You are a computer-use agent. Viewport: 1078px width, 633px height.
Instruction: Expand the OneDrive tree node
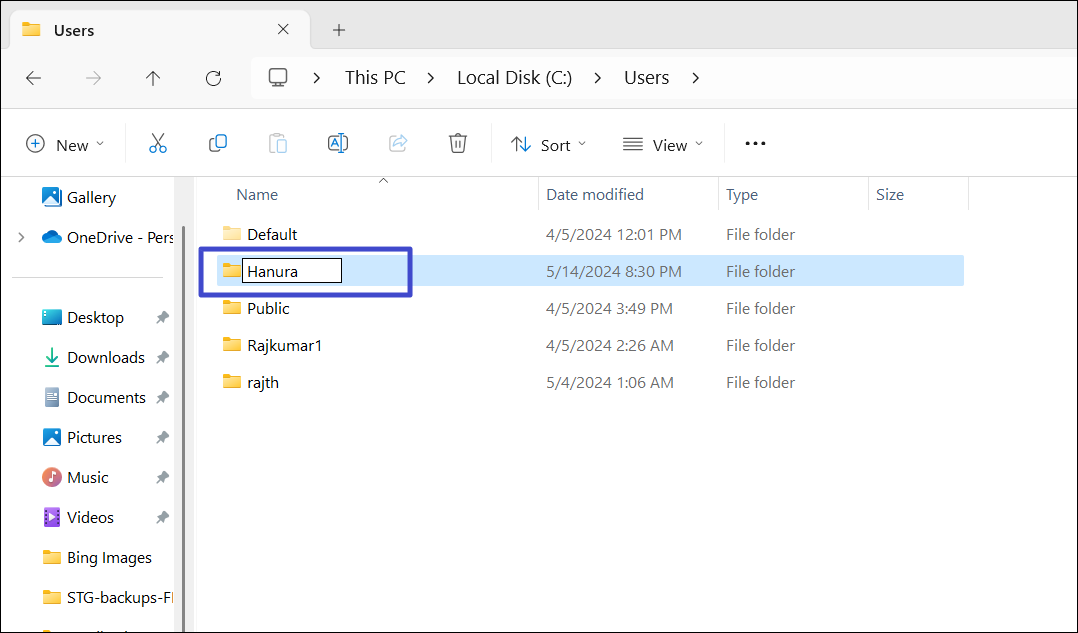(21, 238)
